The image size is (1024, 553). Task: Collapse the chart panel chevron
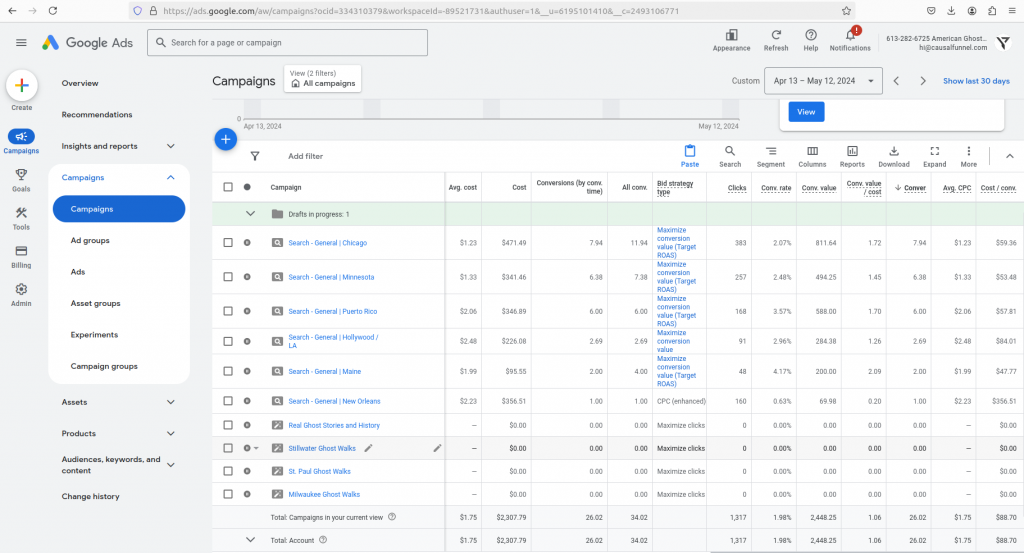[x=1010, y=156]
